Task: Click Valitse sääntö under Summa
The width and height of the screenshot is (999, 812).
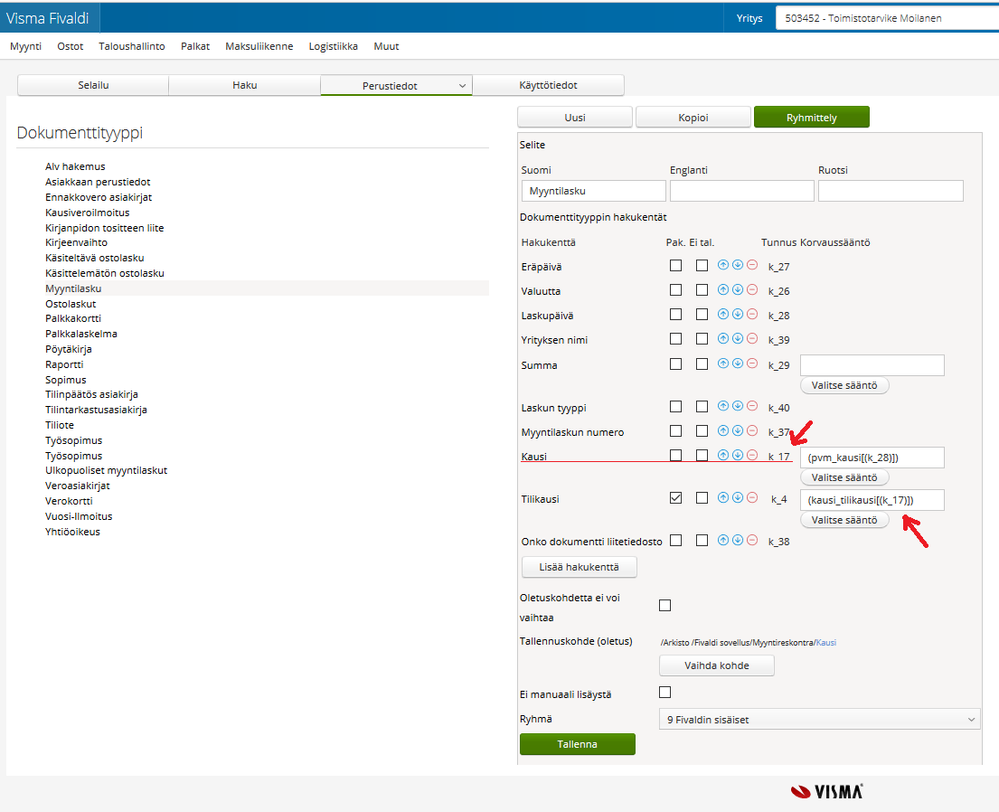Action: (x=844, y=386)
